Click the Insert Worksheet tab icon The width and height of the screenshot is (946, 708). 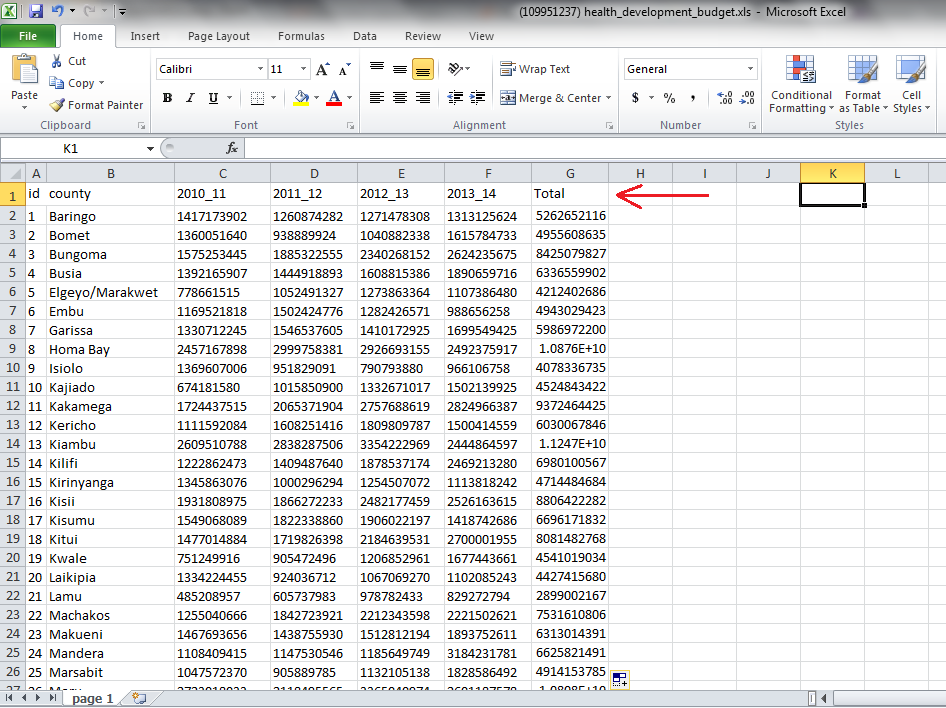[x=139, y=698]
